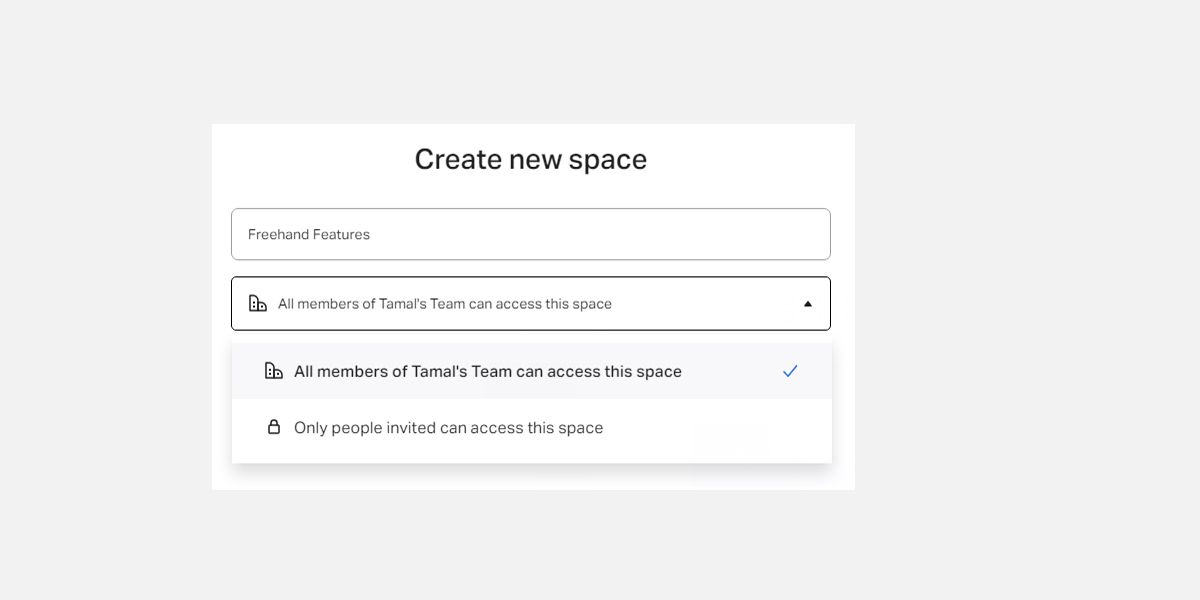Click empty area at right end of name field
The height and width of the screenshot is (600, 1200).
760,234
